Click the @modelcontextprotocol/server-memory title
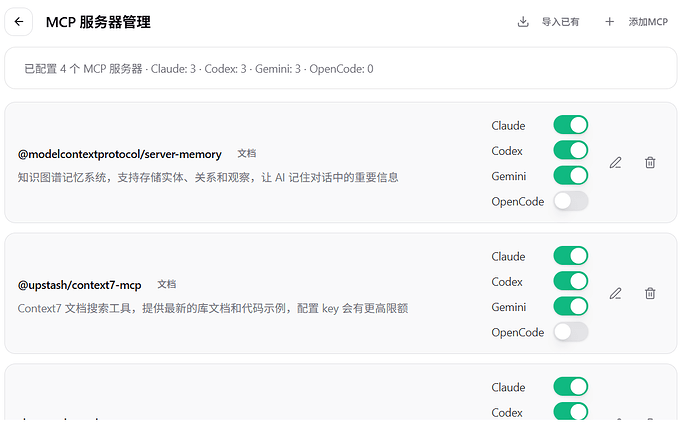690x439 pixels. click(x=120, y=154)
